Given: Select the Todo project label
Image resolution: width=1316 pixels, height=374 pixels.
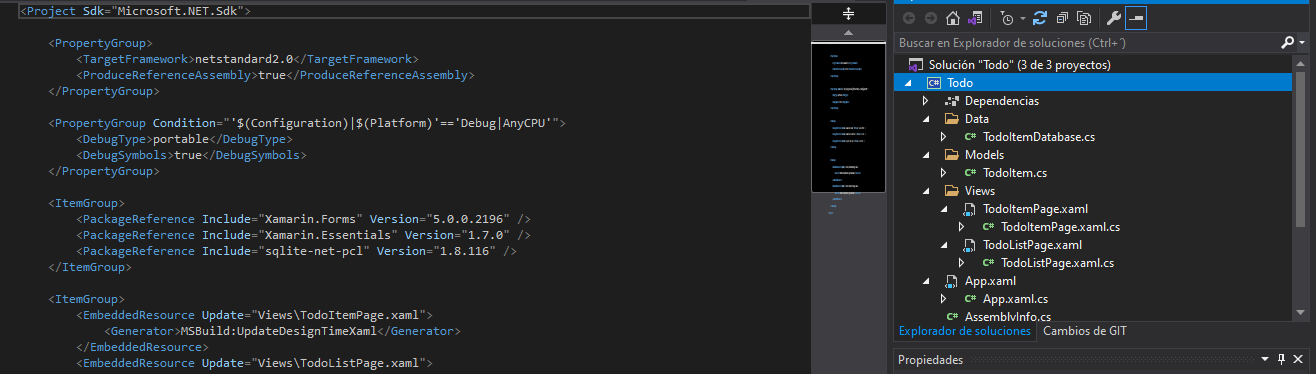Looking at the screenshot, I should pos(959,83).
